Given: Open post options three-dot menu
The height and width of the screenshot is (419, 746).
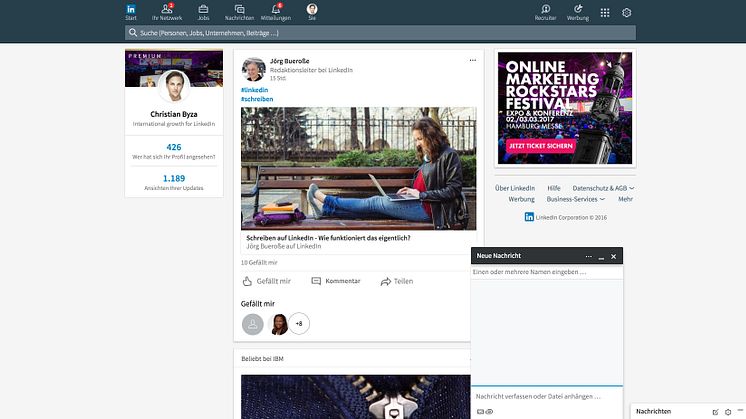Looking at the screenshot, I should [472, 60].
